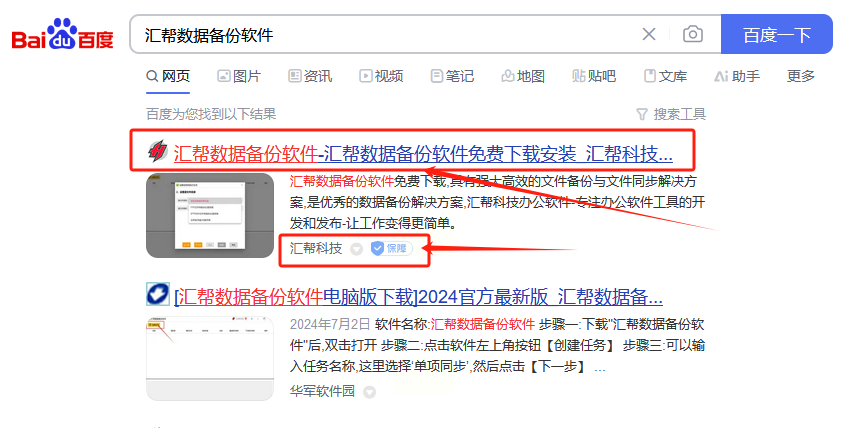Go to the 贴吧 tab
The height and width of the screenshot is (428, 847).
click(x=594, y=76)
